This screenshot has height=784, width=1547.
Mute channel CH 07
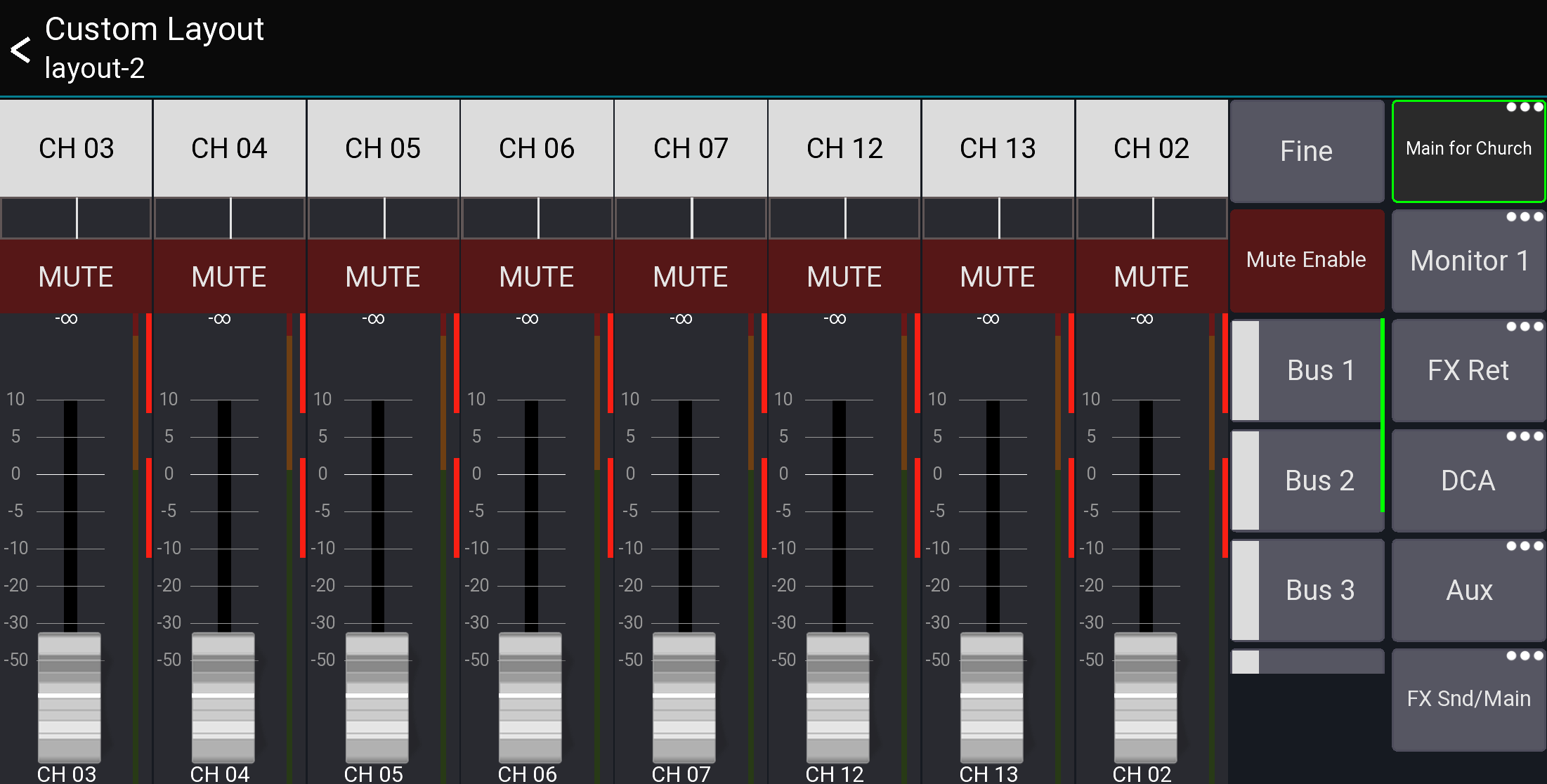(691, 276)
